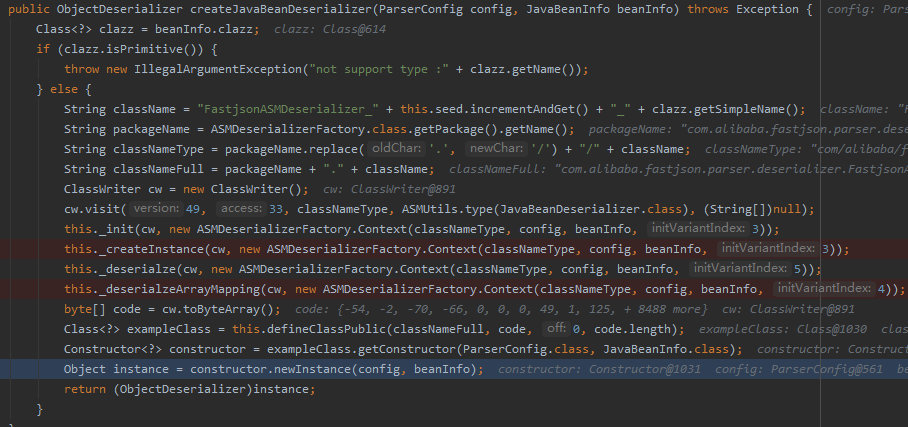
Task: Click the this._deserialze method call
Action: point(120,269)
